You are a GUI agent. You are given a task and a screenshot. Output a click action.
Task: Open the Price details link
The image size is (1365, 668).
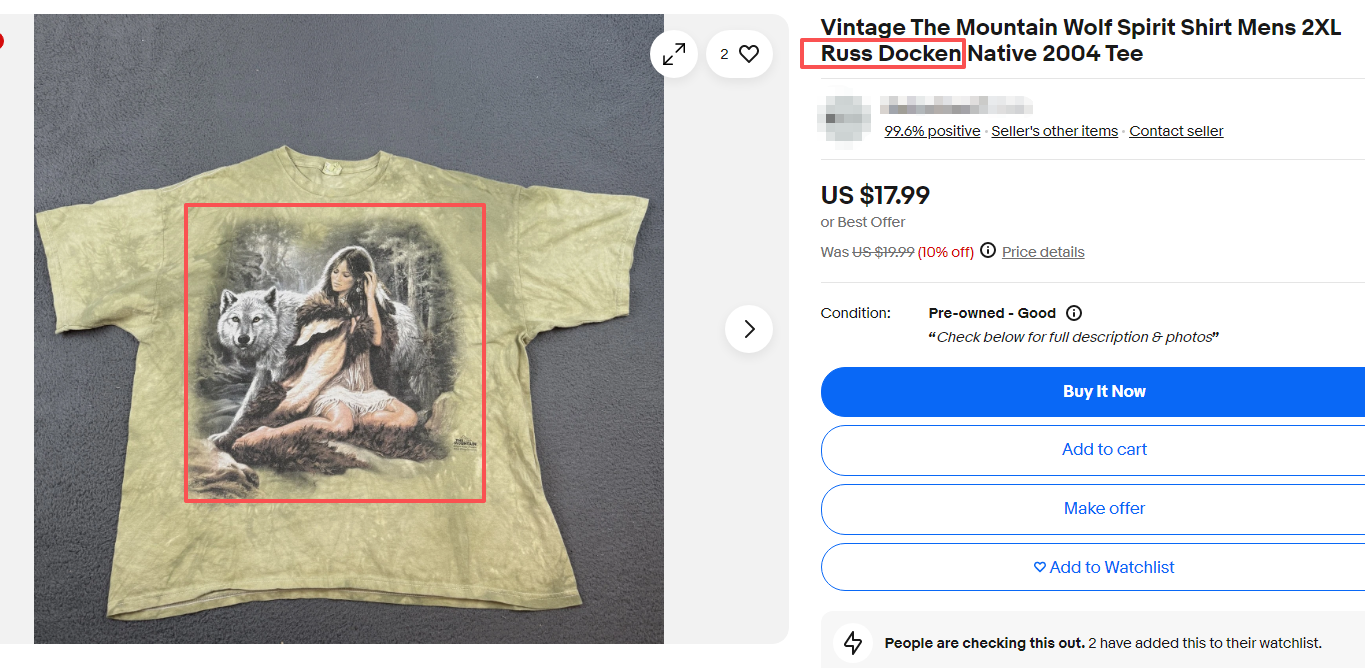click(1043, 252)
